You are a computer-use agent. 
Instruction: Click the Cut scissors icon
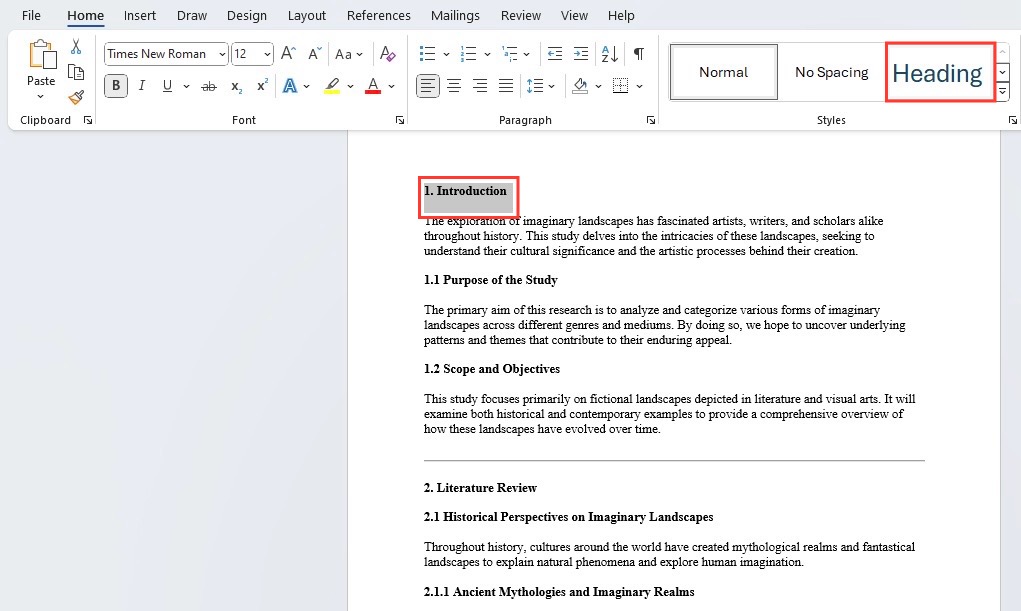click(x=76, y=46)
